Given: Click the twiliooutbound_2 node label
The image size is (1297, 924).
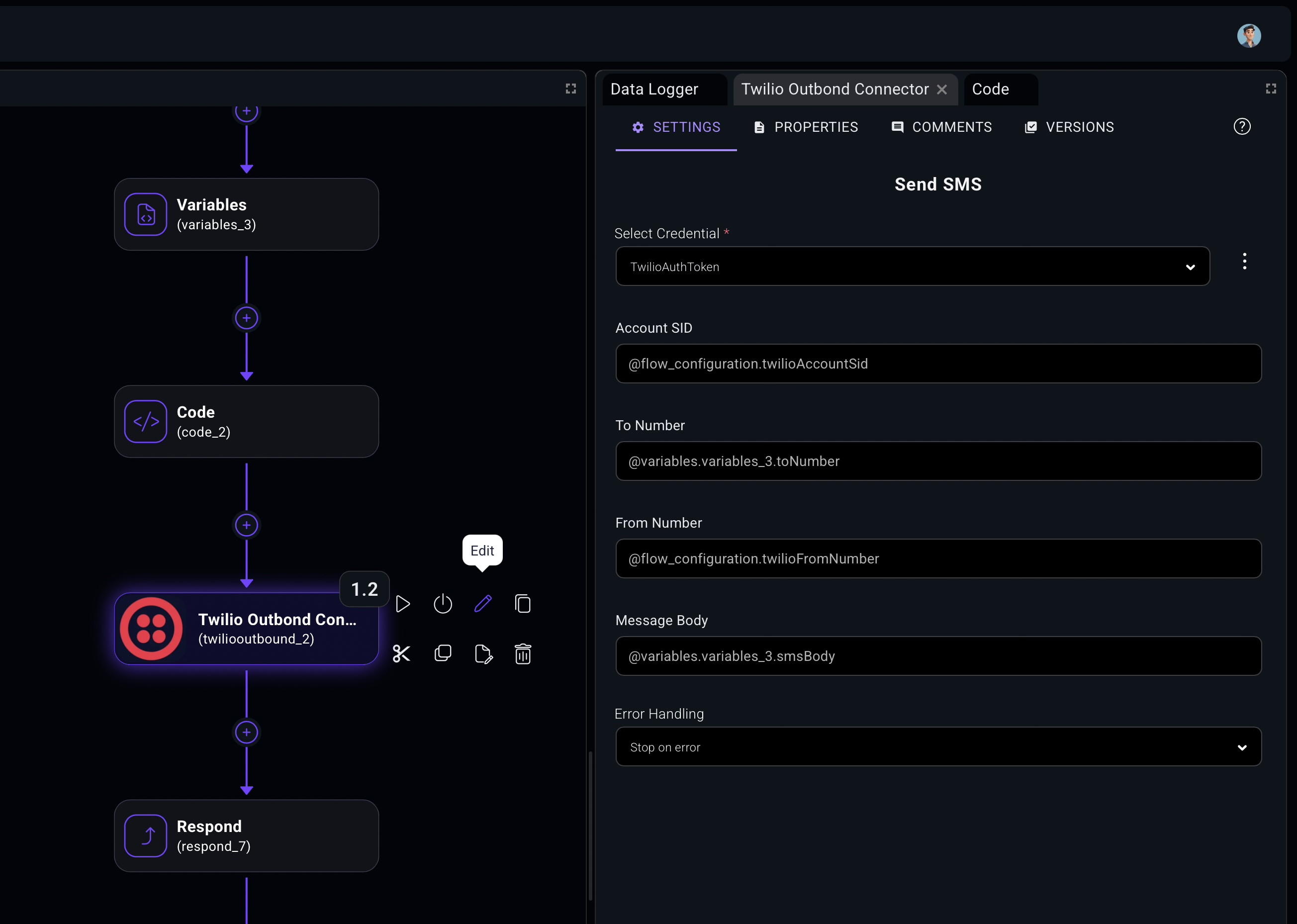Looking at the screenshot, I should (256, 639).
